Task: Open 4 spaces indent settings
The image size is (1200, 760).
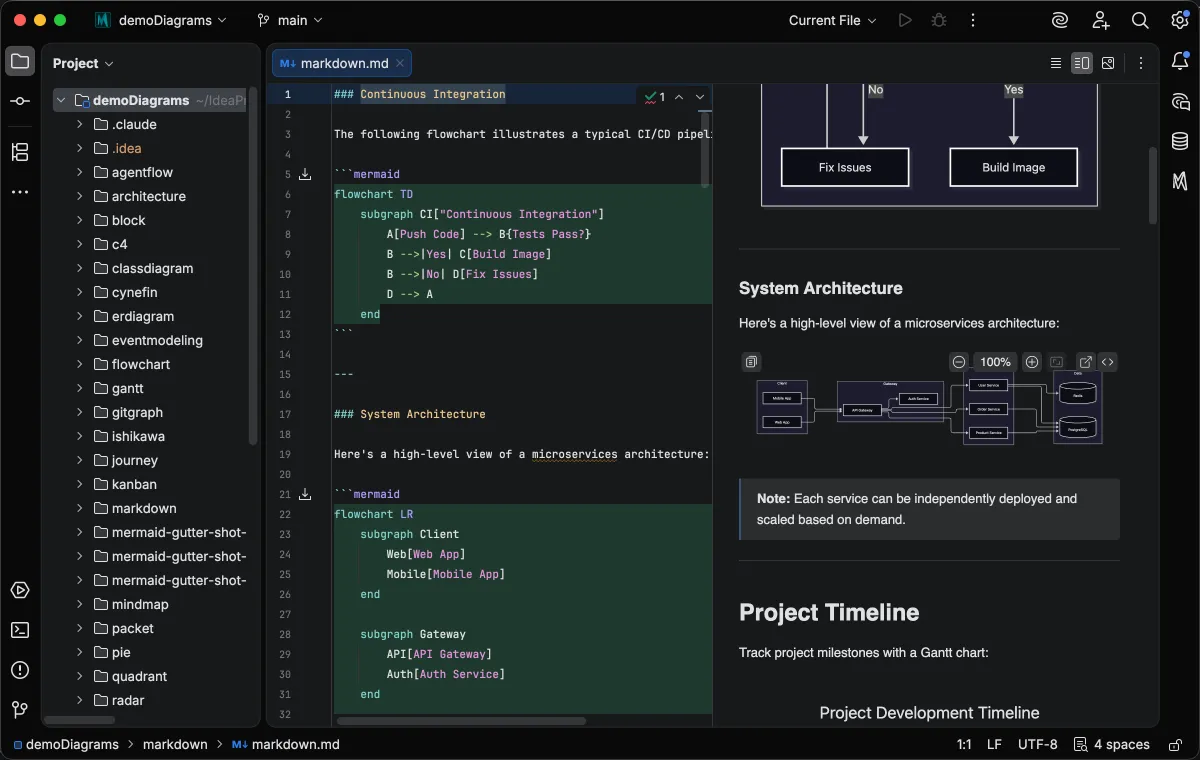Action: click(x=1111, y=744)
